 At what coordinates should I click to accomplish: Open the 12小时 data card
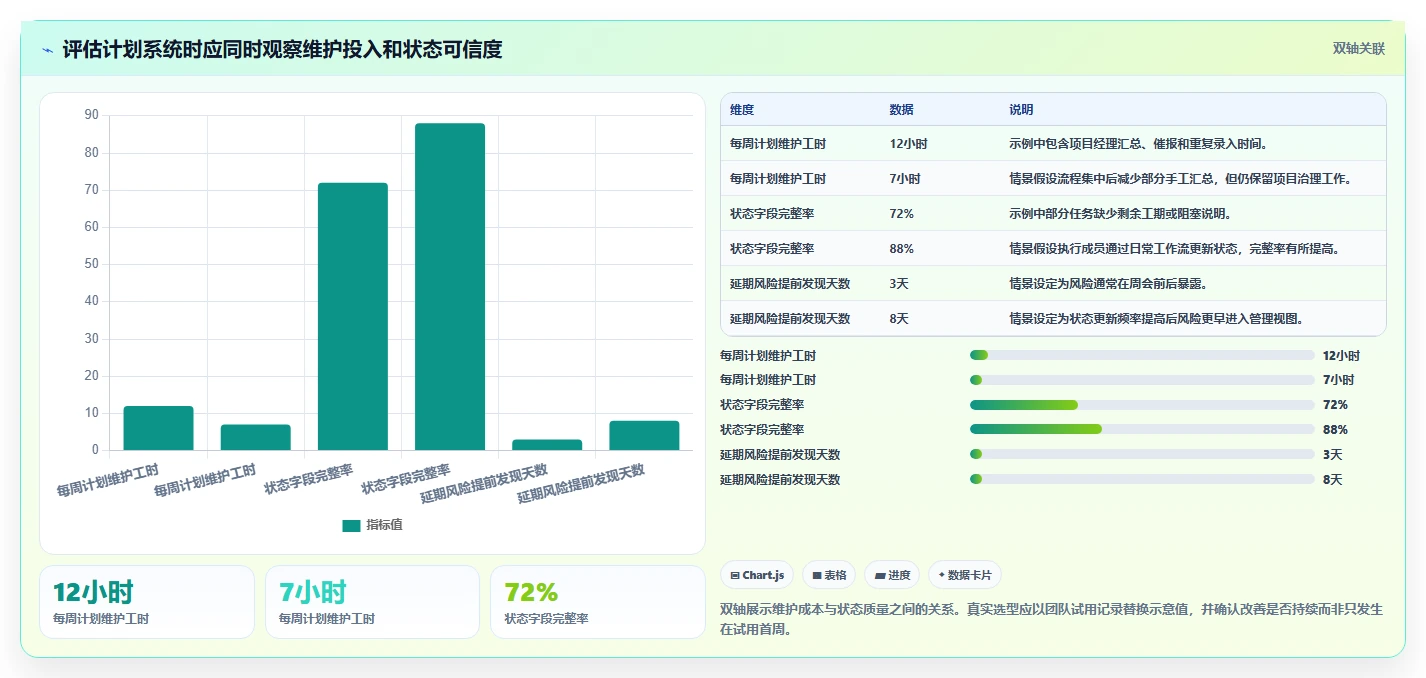point(147,602)
